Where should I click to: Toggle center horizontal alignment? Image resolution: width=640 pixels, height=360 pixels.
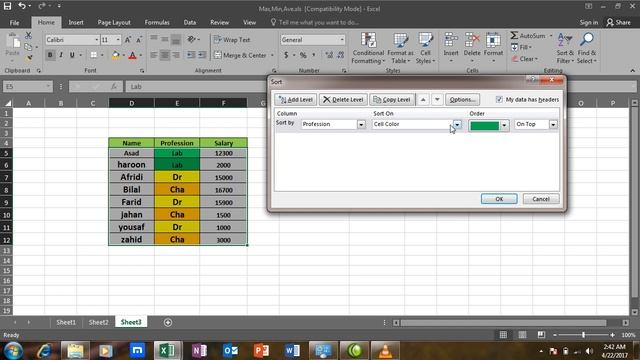click(164, 55)
